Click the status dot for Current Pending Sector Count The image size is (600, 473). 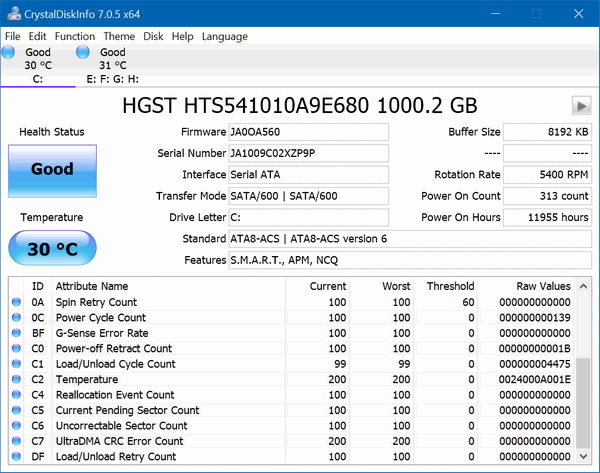tap(16, 410)
